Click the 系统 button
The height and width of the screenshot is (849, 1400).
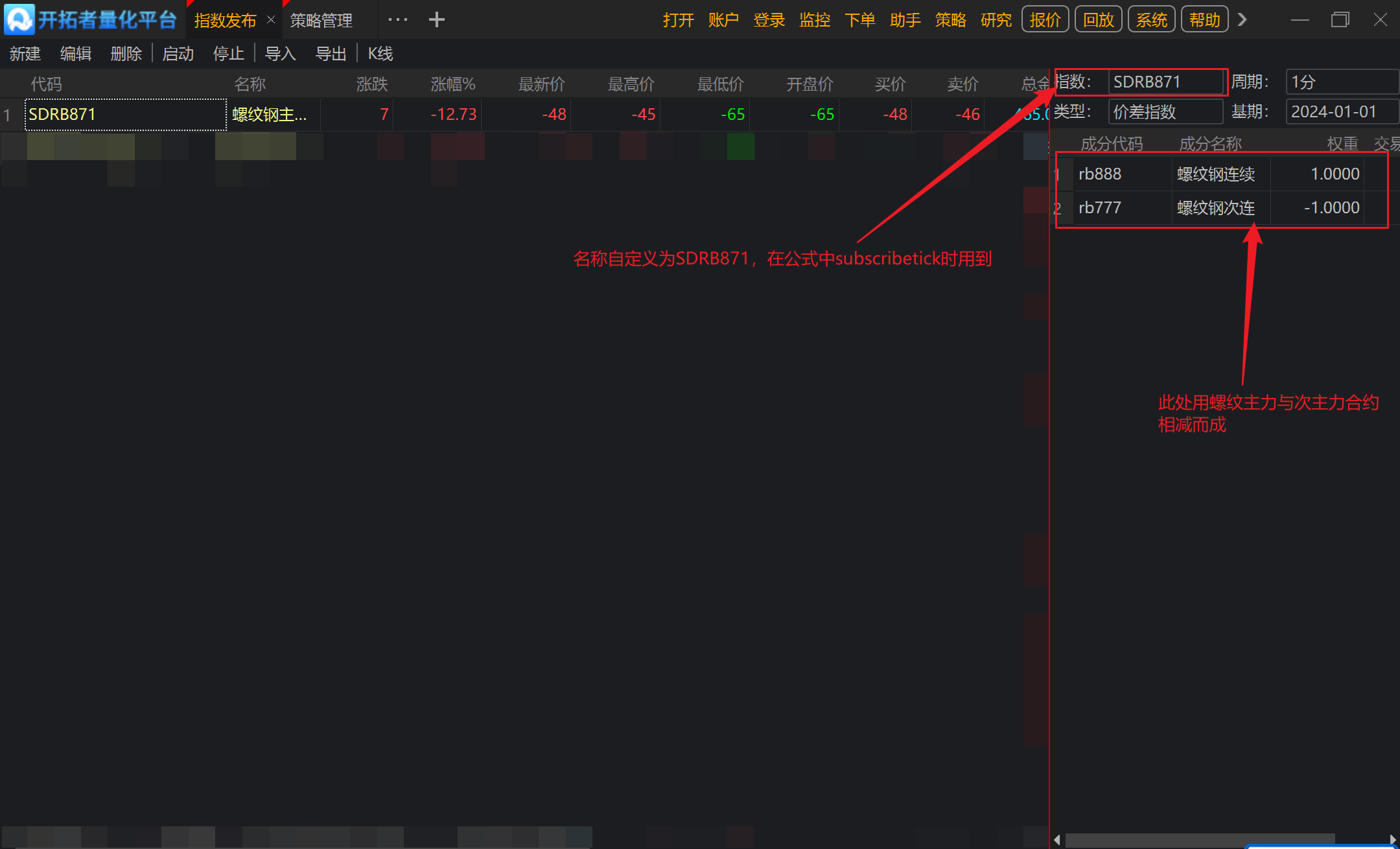[1152, 19]
